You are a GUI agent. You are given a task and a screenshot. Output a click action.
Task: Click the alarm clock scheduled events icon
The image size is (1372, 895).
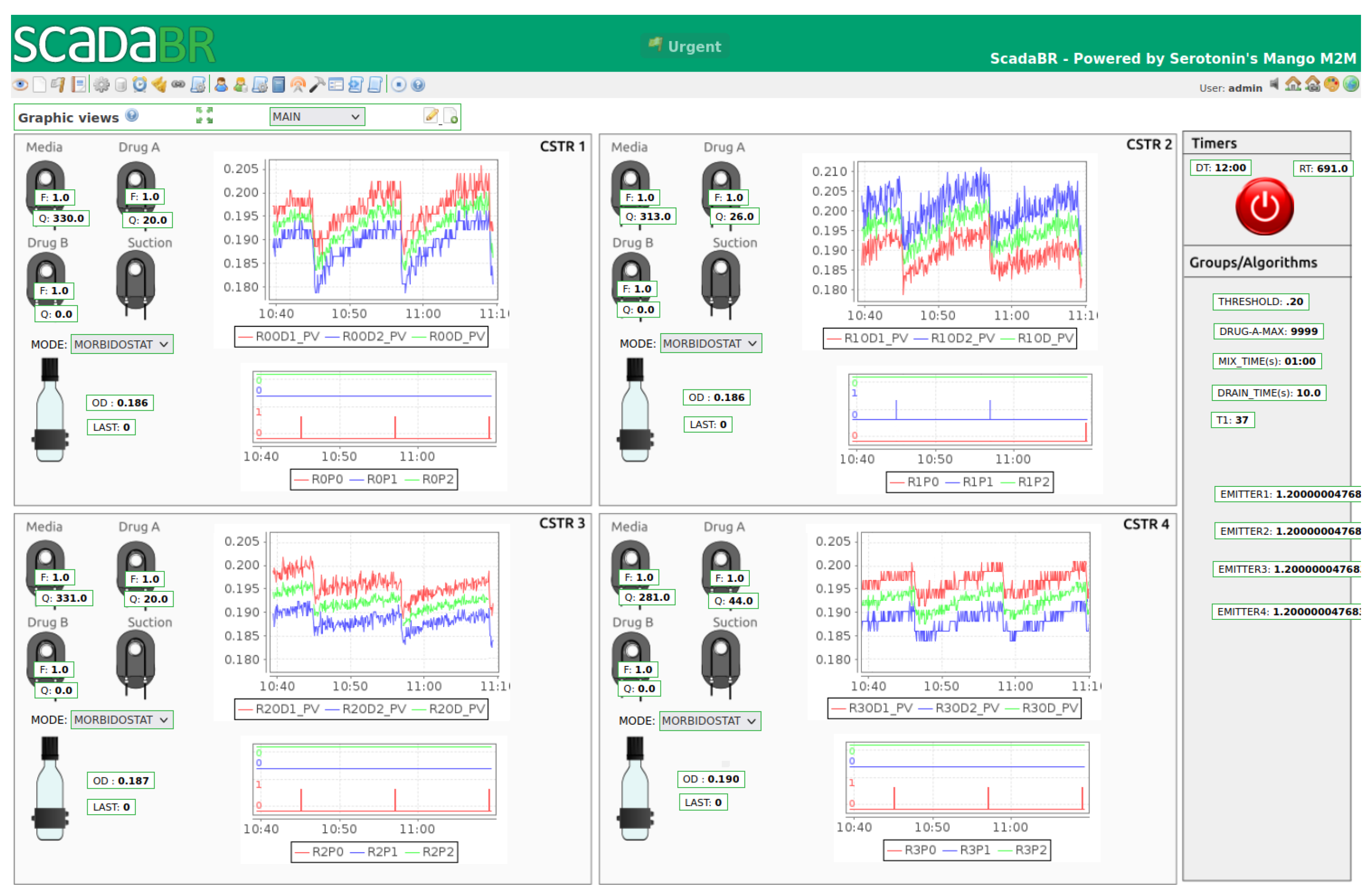point(140,86)
